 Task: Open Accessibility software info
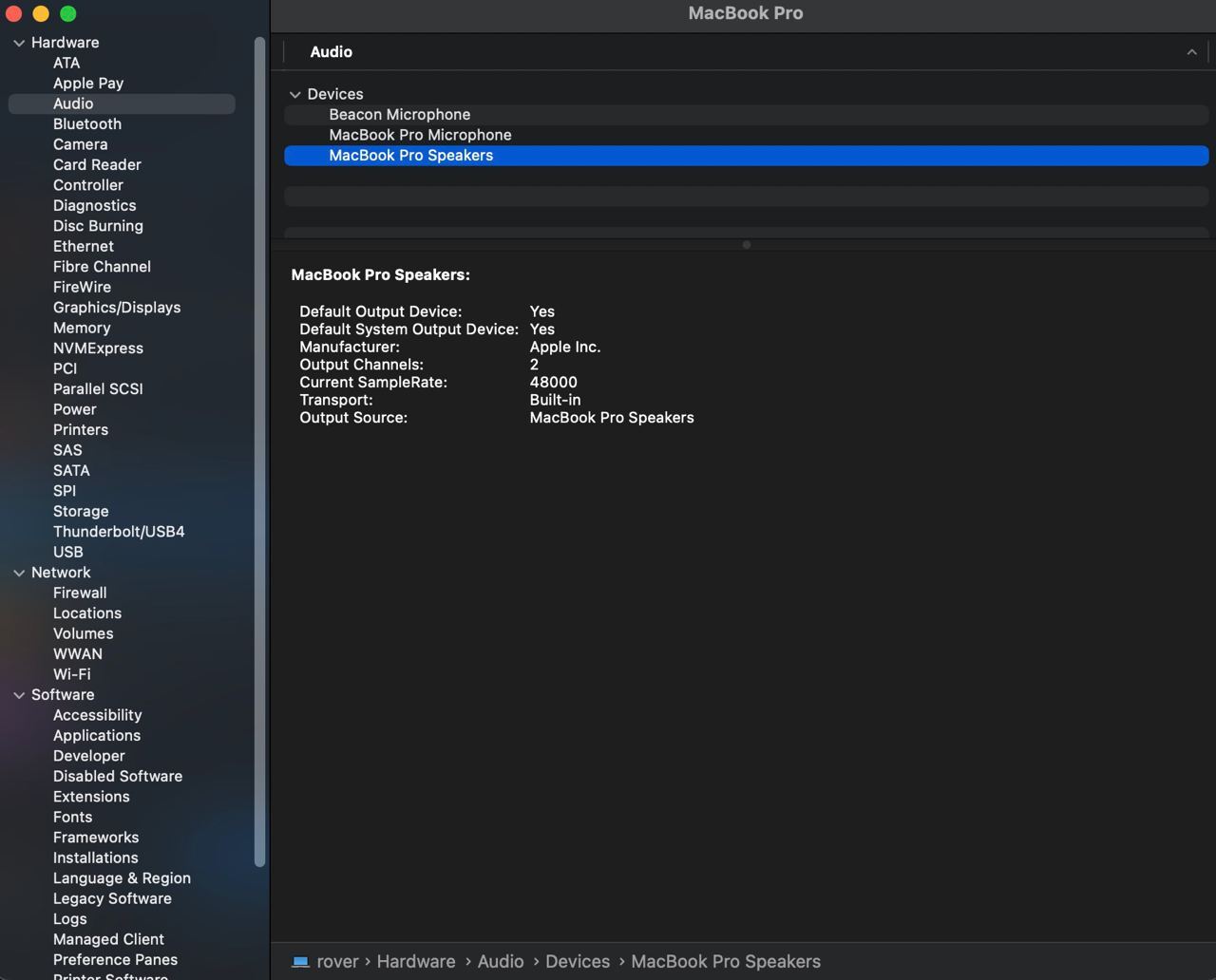(x=97, y=716)
